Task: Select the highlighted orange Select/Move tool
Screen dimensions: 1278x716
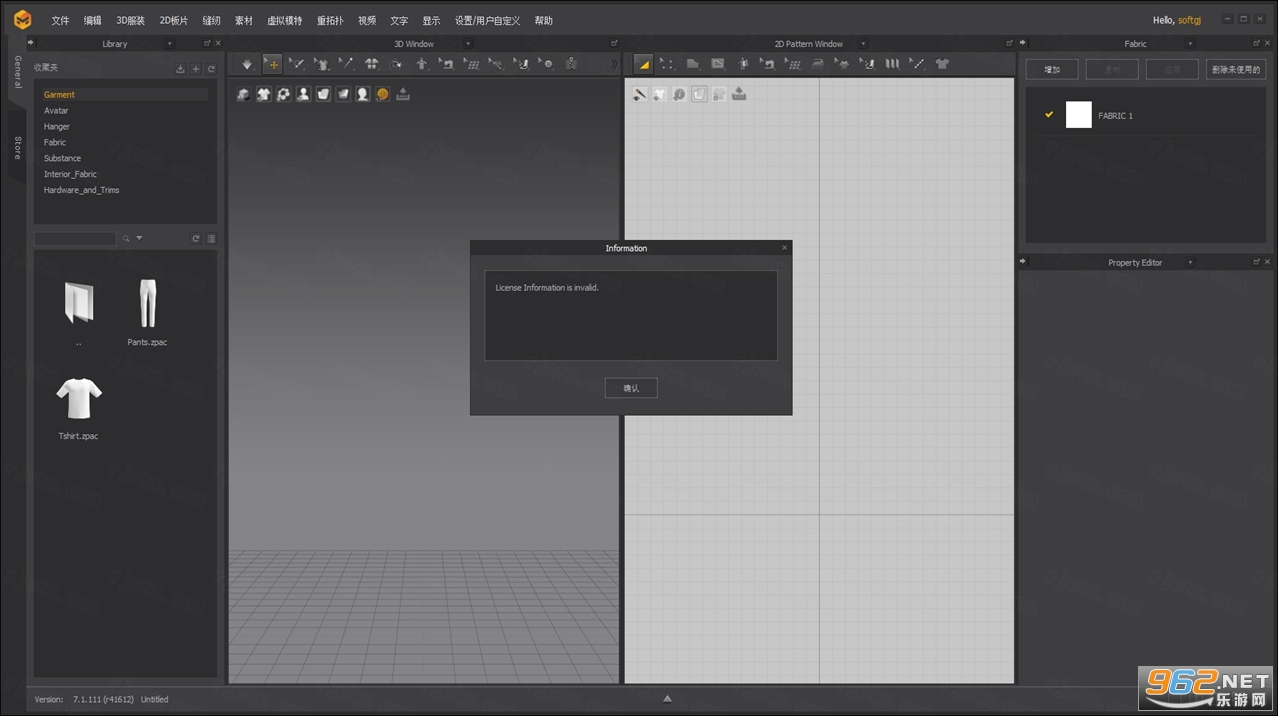Action: tap(272, 64)
